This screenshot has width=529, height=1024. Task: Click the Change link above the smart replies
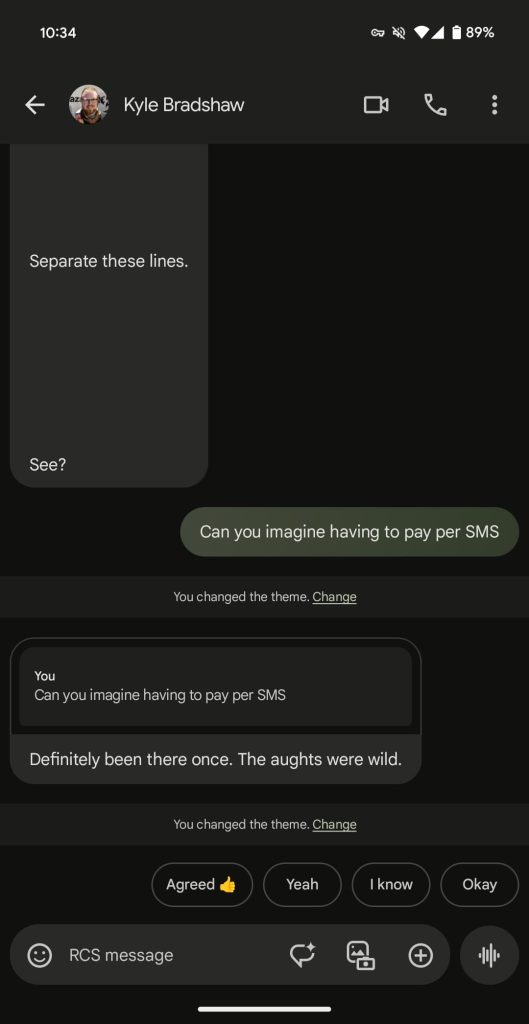pyautogui.click(x=334, y=824)
